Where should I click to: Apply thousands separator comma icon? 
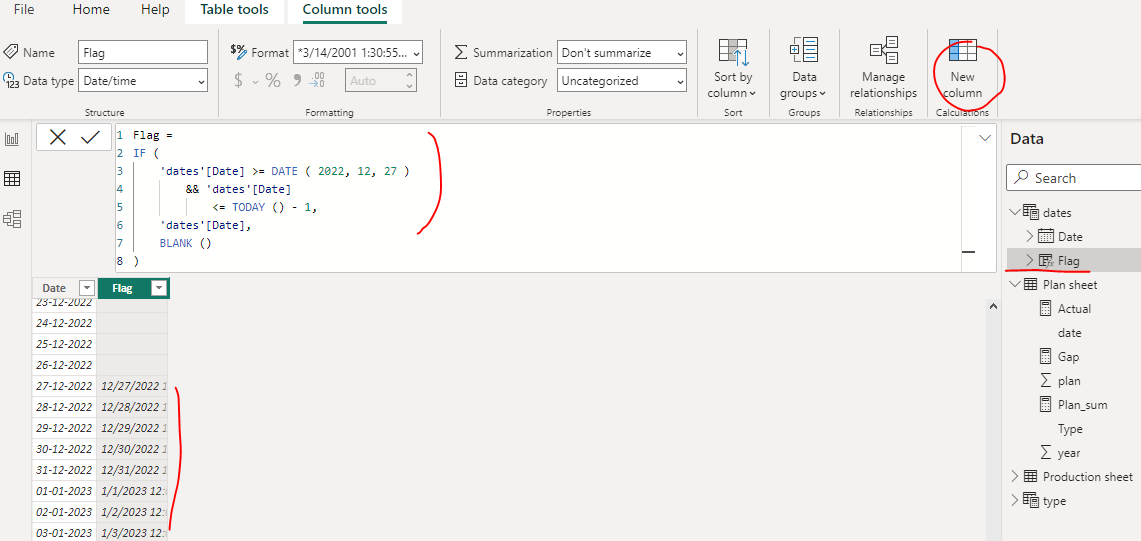(x=297, y=79)
